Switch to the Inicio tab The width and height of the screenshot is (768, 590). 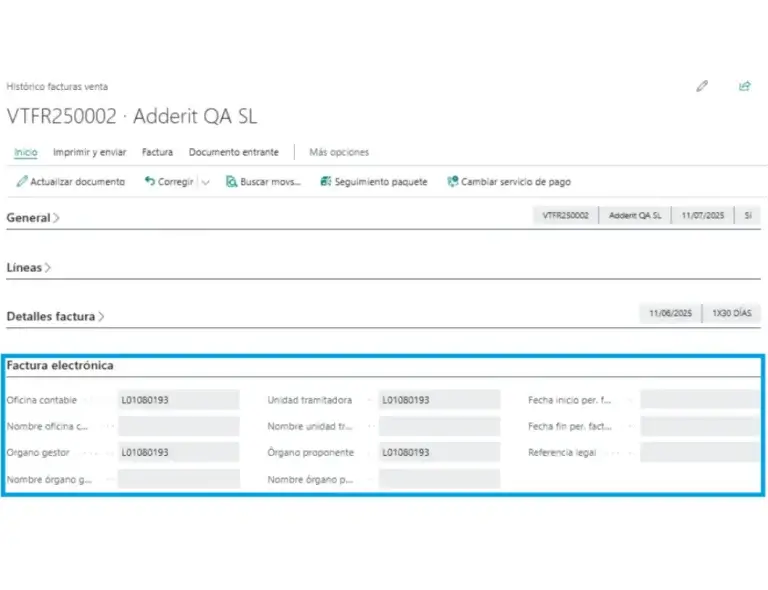[x=26, y=152]
